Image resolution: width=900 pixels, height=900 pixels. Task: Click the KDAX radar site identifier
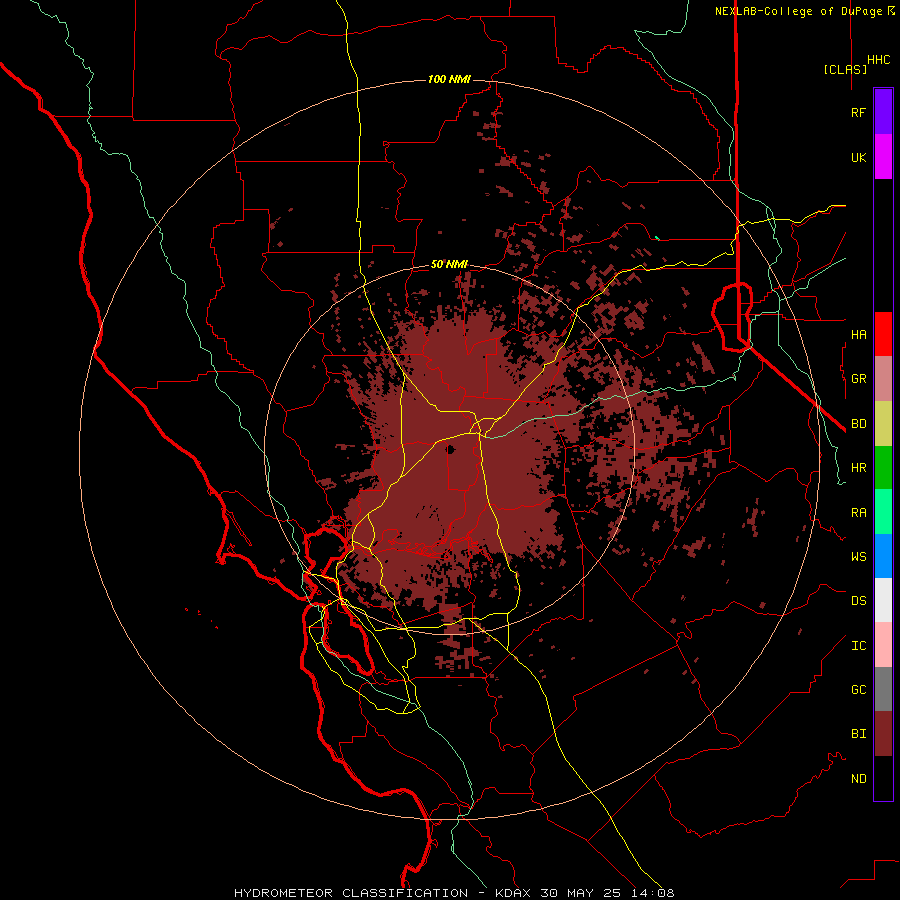click(x=513, y=893)
